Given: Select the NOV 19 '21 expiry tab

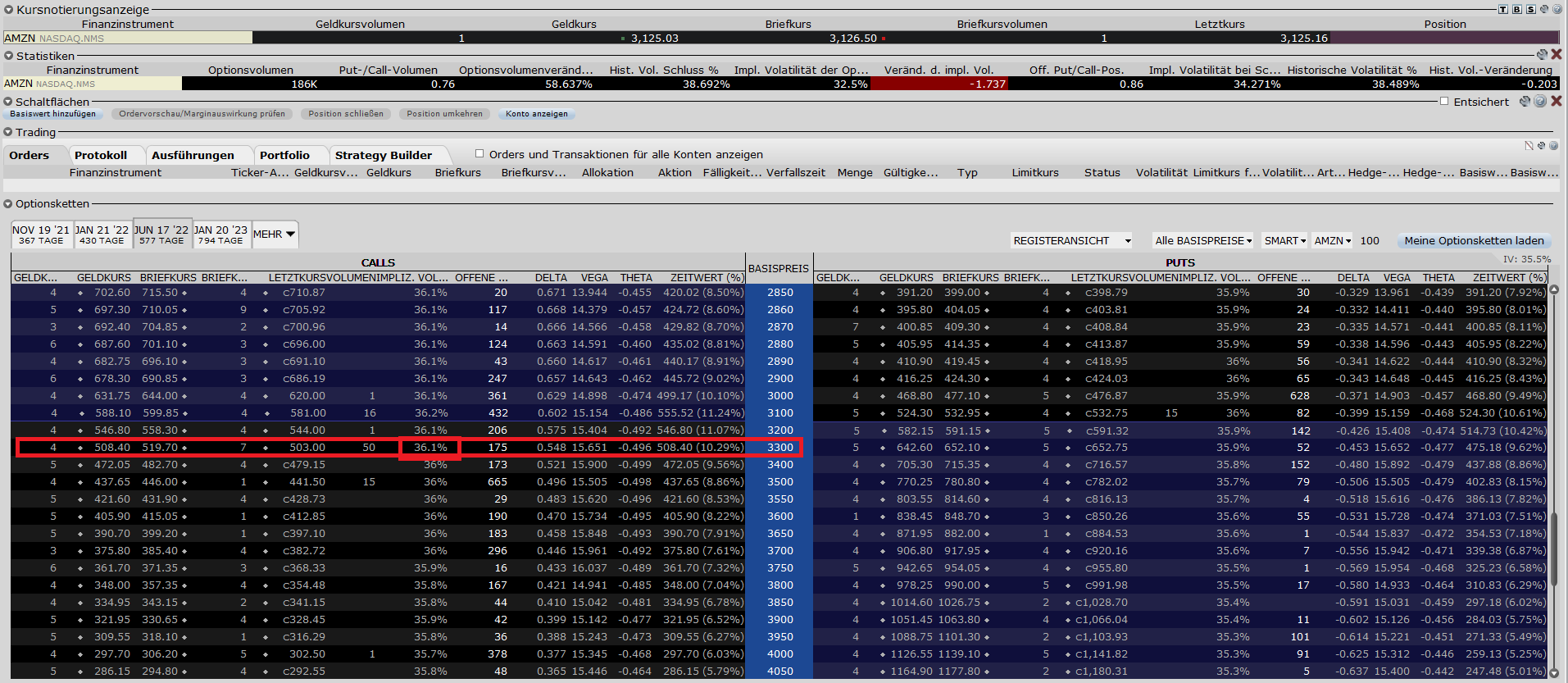Looking at the screenshot, I should click(41, 234).
